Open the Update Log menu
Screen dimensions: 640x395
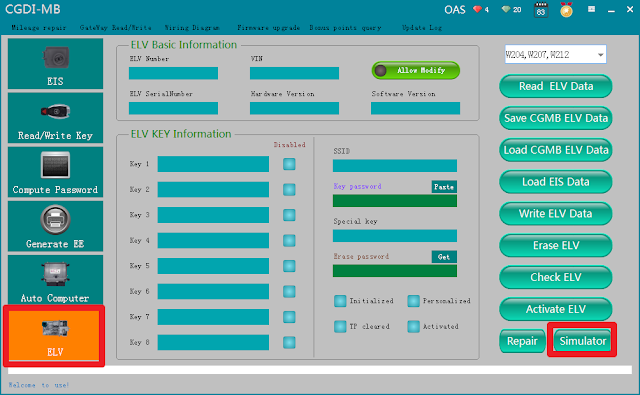[422, 28]
